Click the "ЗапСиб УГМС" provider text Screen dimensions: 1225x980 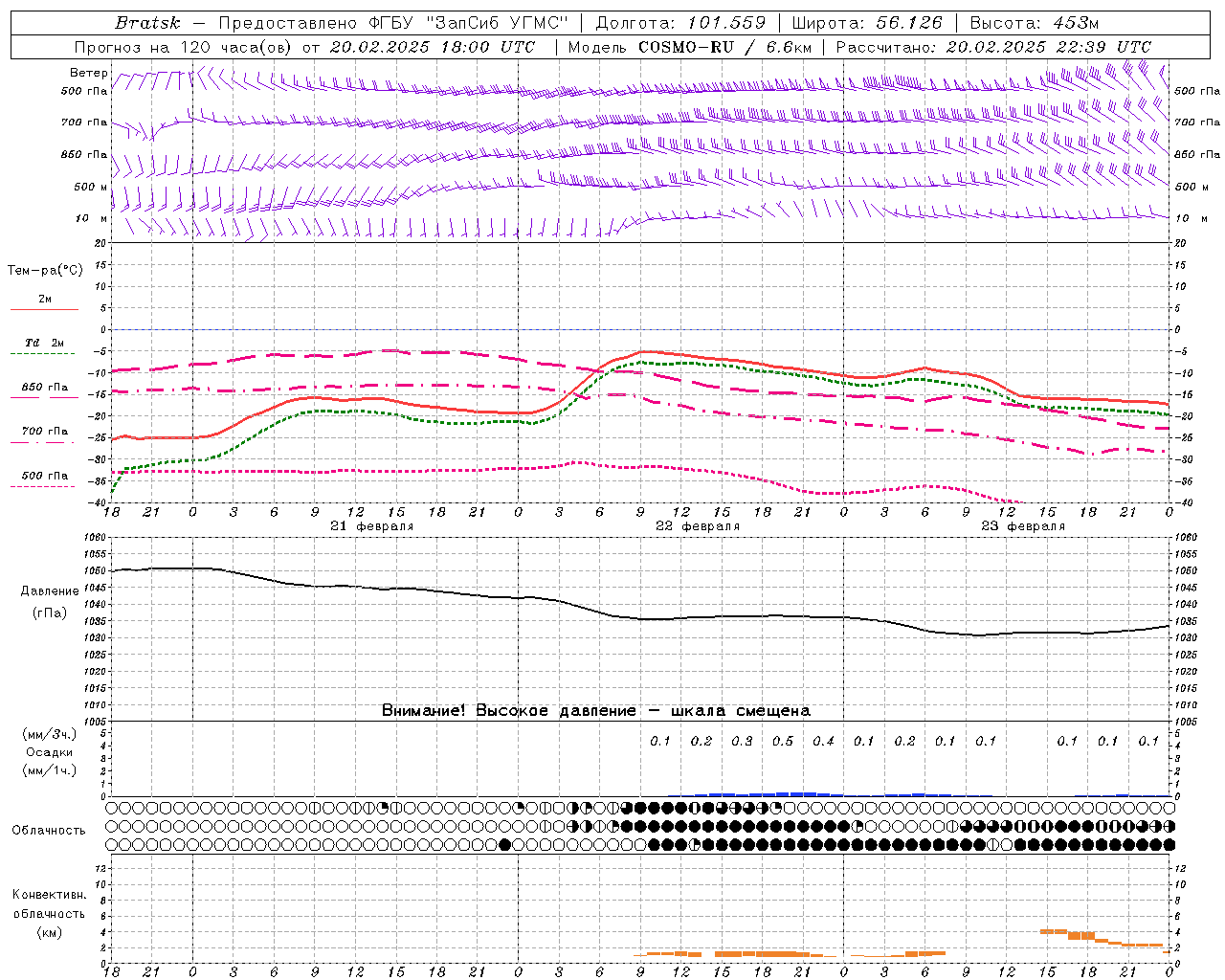[498, 23]
